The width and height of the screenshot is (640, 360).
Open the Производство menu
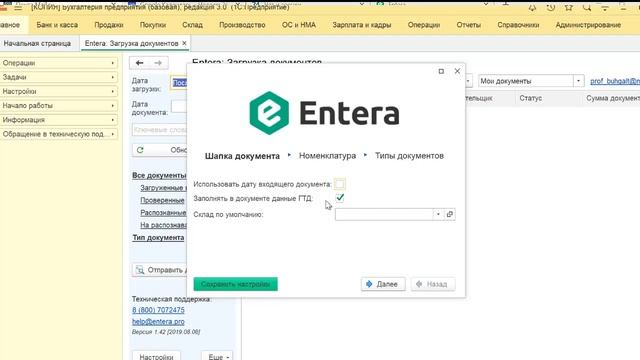pyautogui.click(x=242, y=25)
